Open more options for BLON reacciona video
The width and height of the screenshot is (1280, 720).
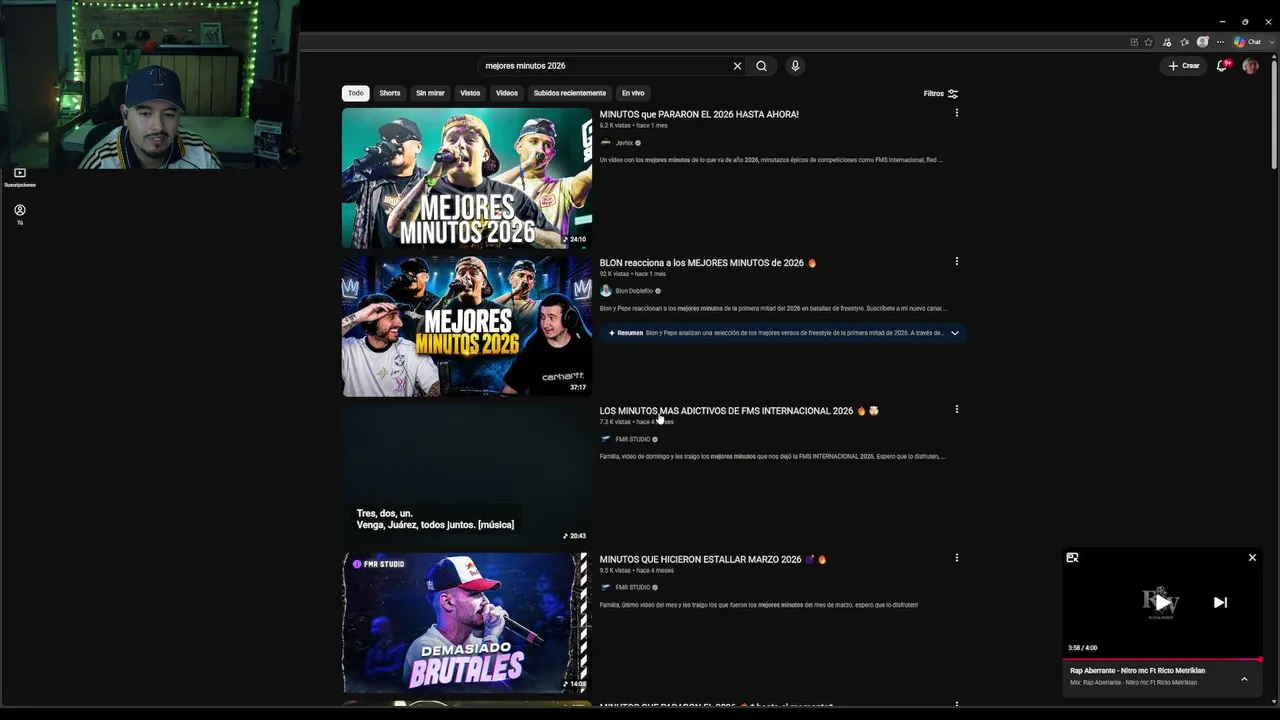956,261
